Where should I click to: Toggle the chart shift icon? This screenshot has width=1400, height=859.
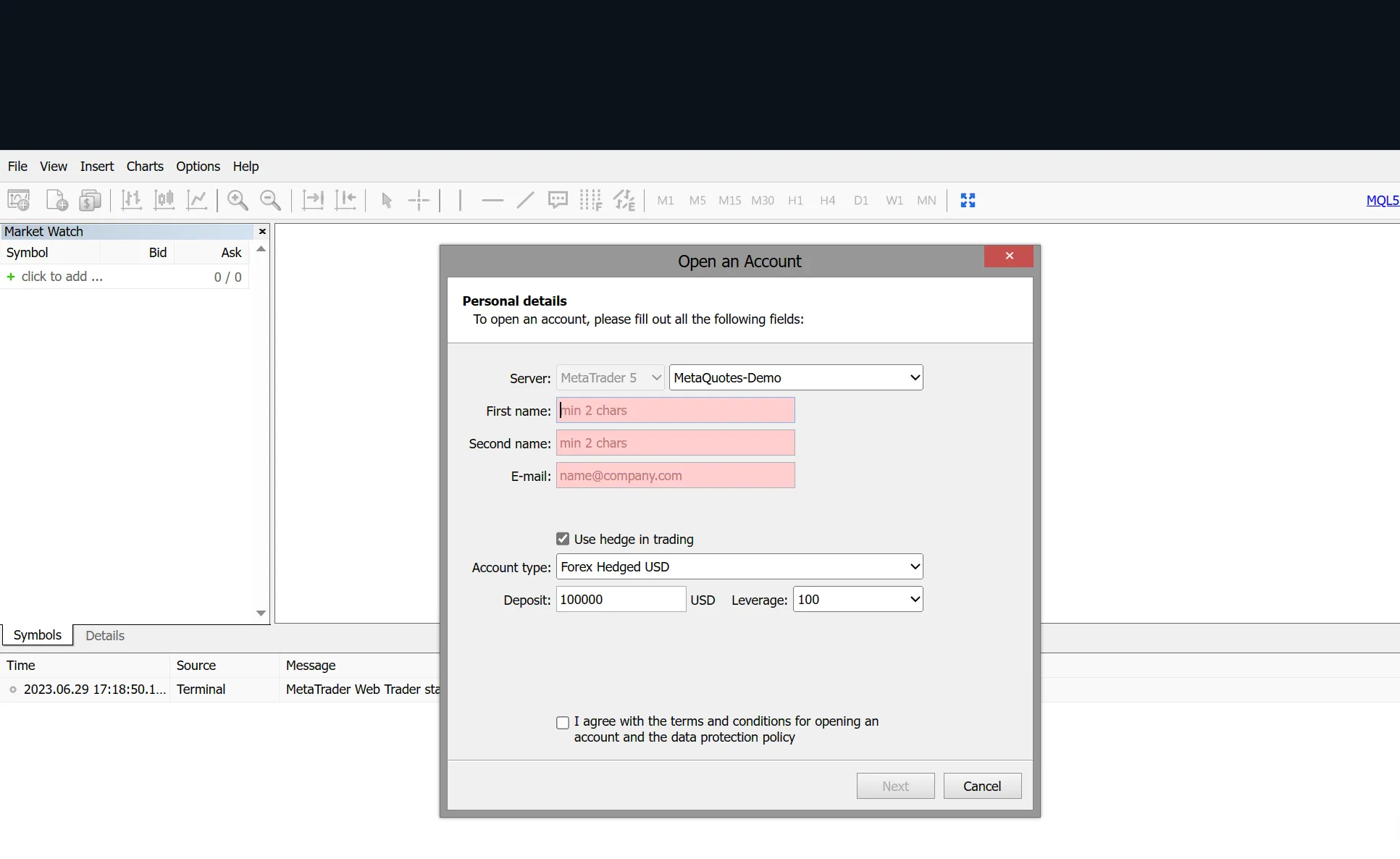(x=345, y=200)
